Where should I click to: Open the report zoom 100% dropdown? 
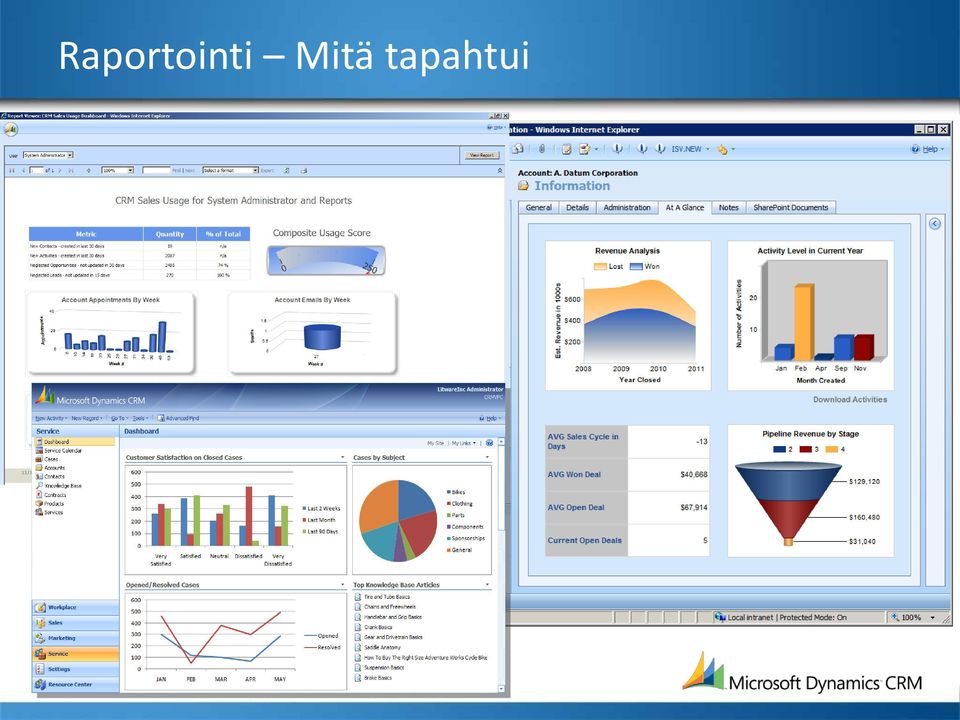click(x=118, y=170)
